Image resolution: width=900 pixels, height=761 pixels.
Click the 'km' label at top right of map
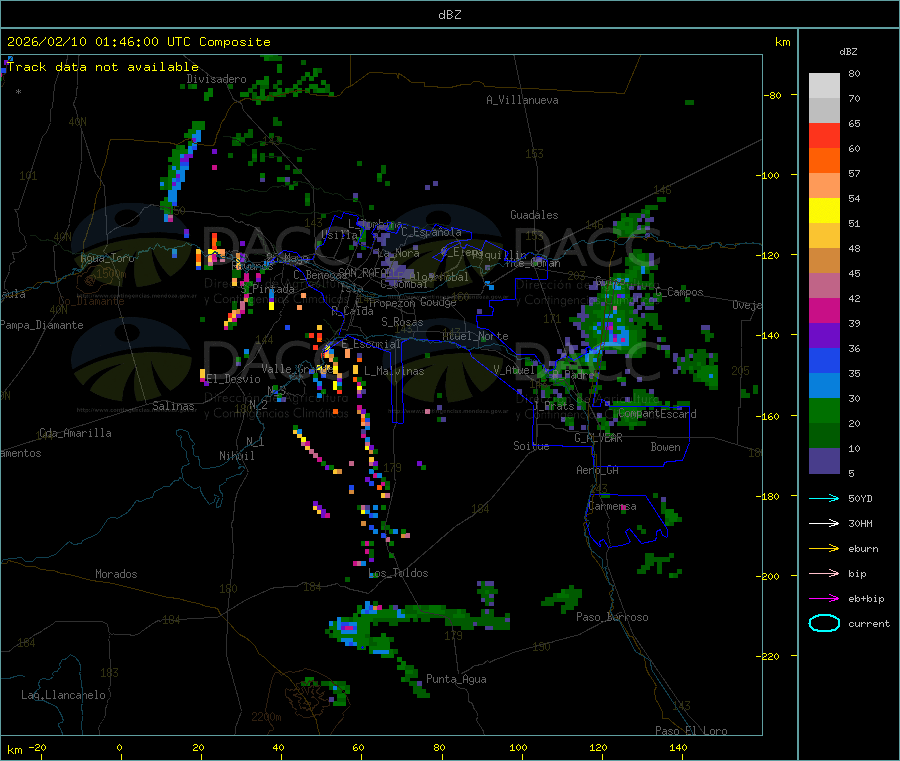pos(782,42)
